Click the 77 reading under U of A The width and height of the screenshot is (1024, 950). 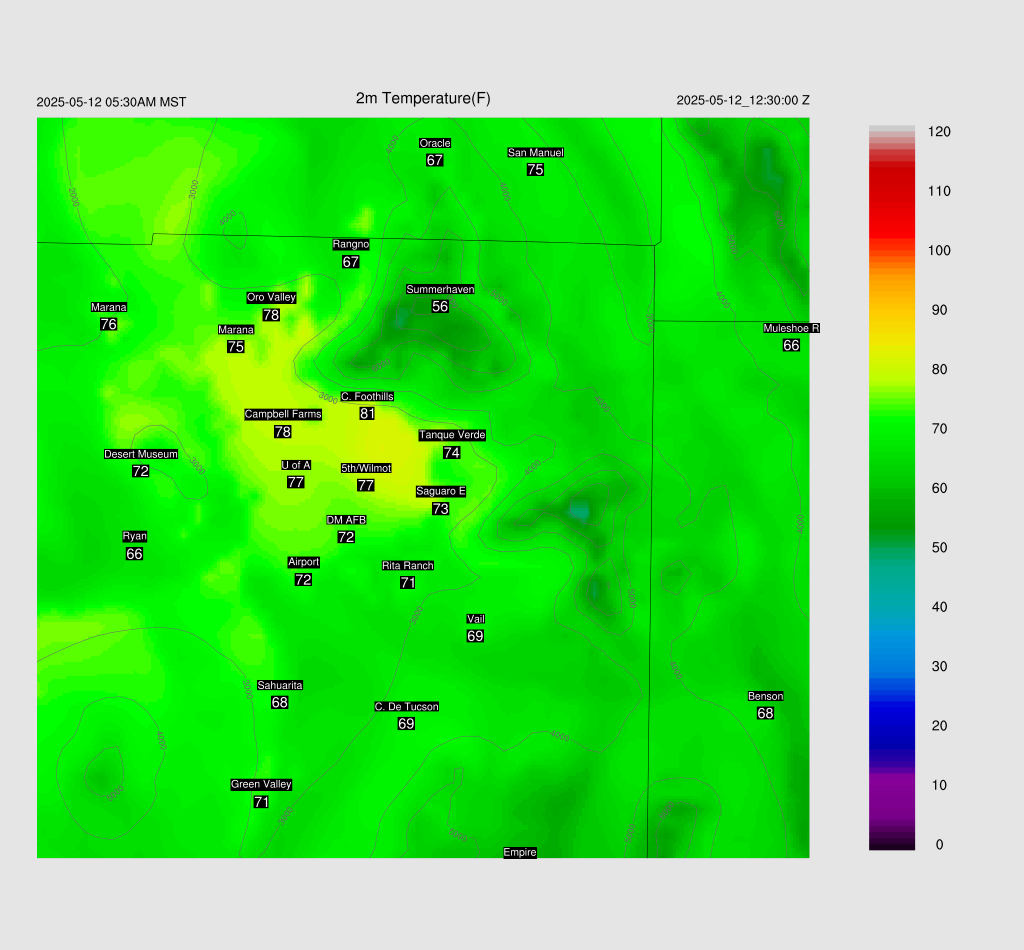[296, 482]
